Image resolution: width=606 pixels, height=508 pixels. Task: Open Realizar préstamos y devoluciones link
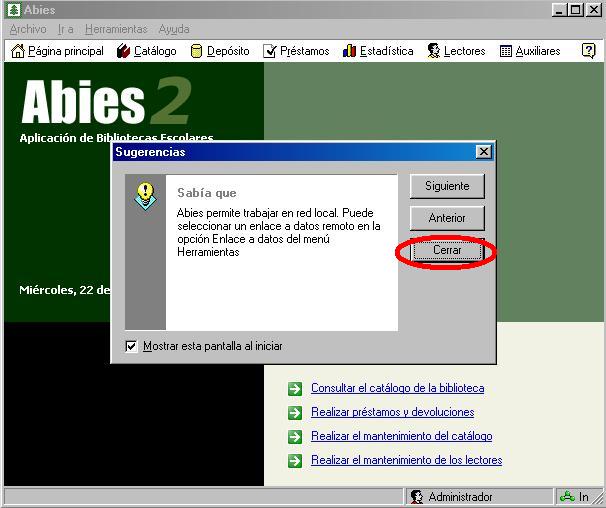coord(392,412)
